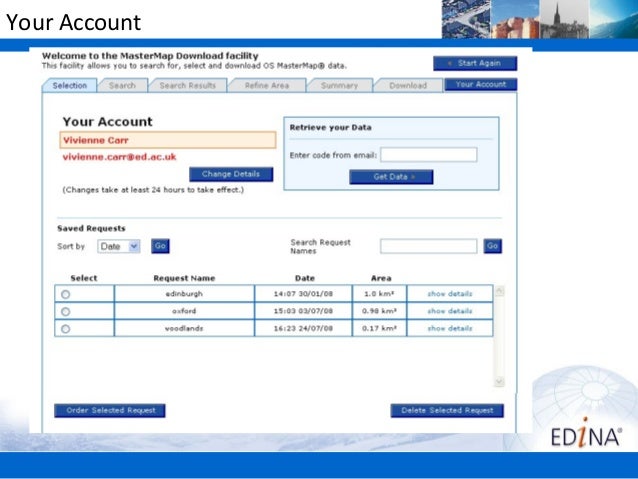Screen dimensions: 638x479
Task: Go to the Refine Area tab
Action: (x=267, y=85)
